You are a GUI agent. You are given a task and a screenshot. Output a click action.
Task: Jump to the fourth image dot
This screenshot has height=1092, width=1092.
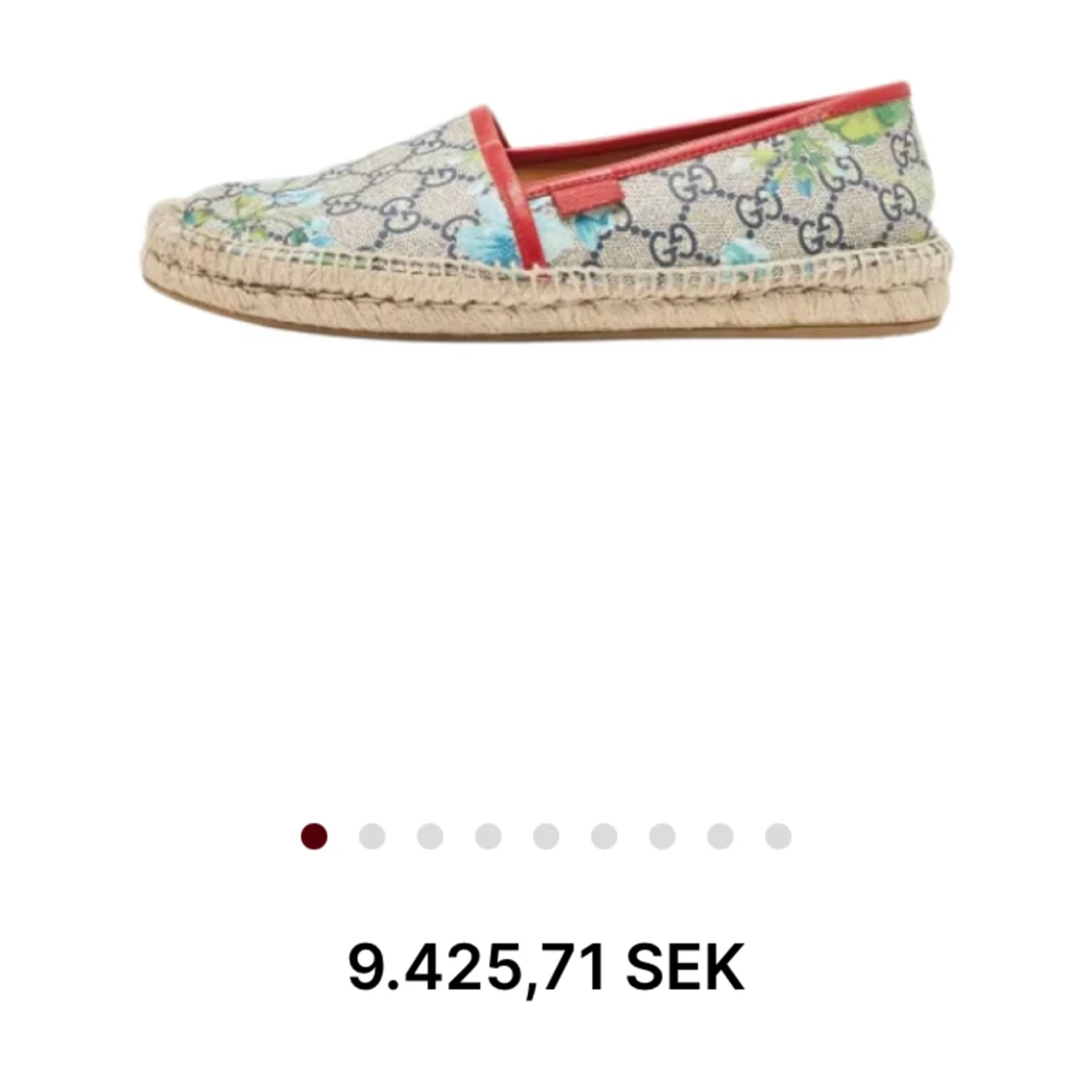point(488,836)
